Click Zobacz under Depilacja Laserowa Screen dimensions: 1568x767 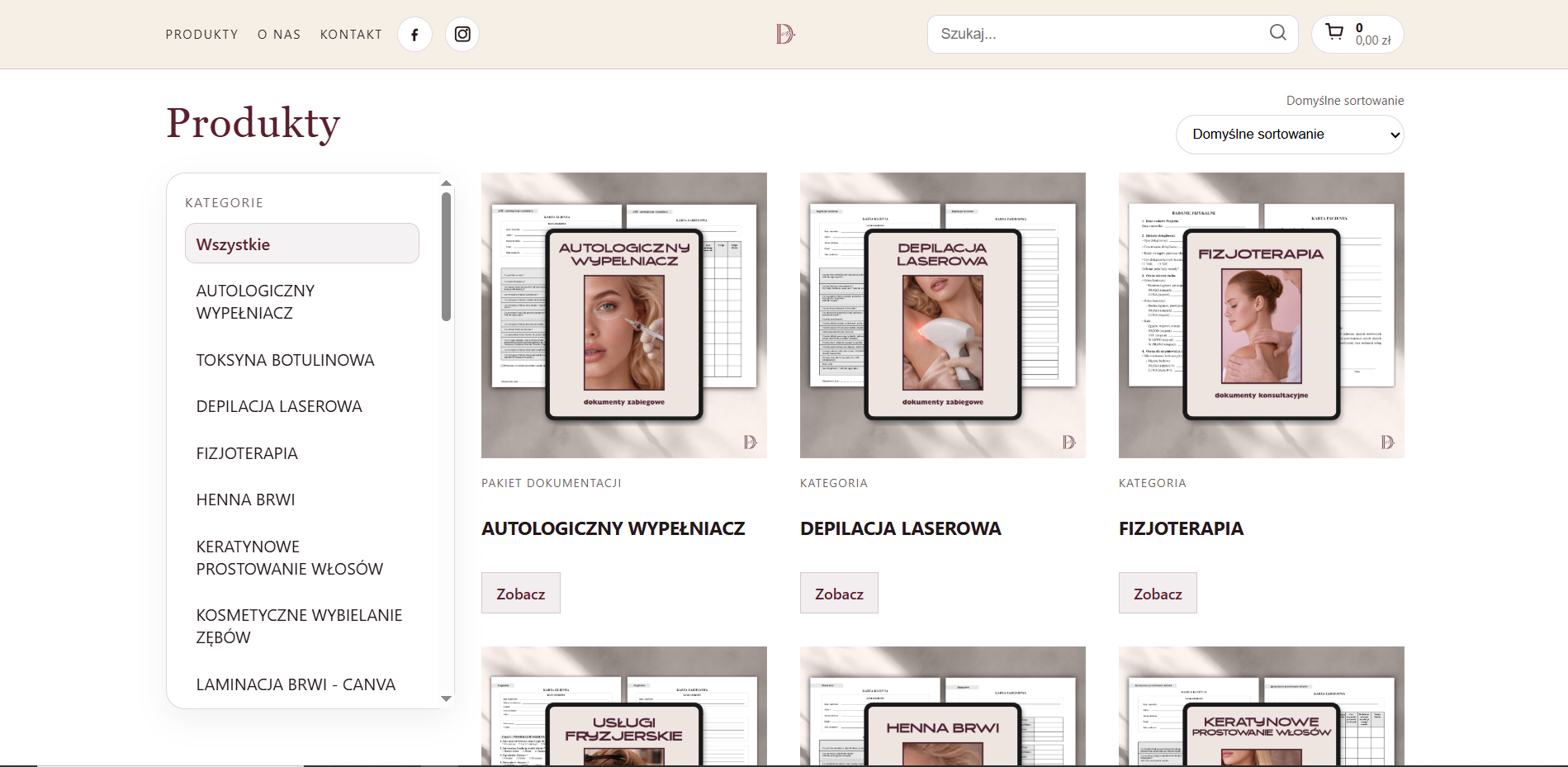(x=839, y=594)
